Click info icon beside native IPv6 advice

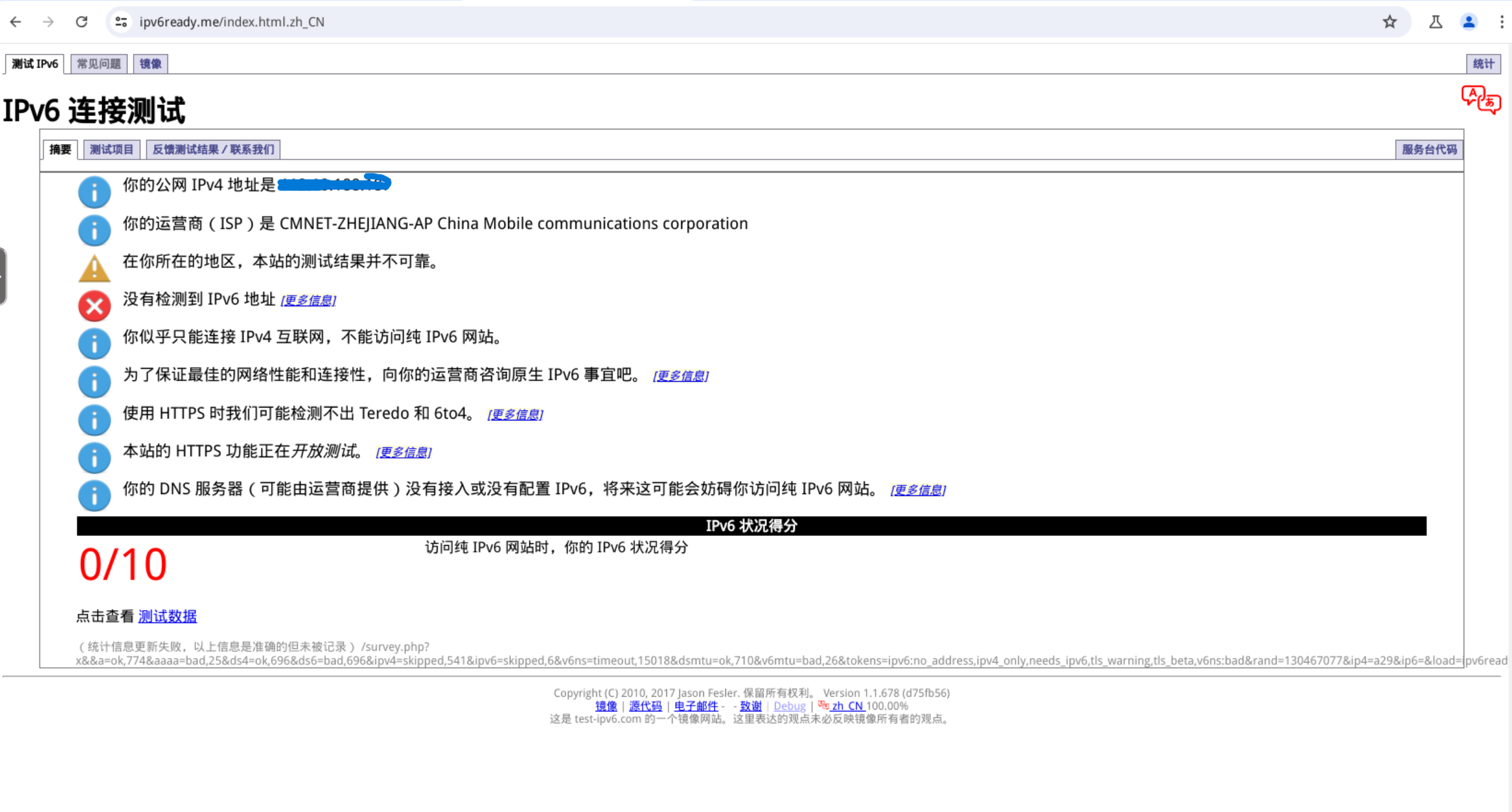[x=94, y=382]
